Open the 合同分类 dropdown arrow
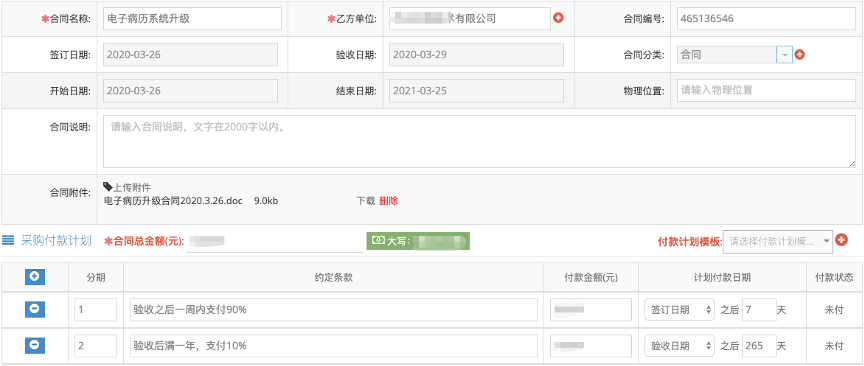Image resolution: width=864 pixels, height=366 pixels. coord(784,55)
